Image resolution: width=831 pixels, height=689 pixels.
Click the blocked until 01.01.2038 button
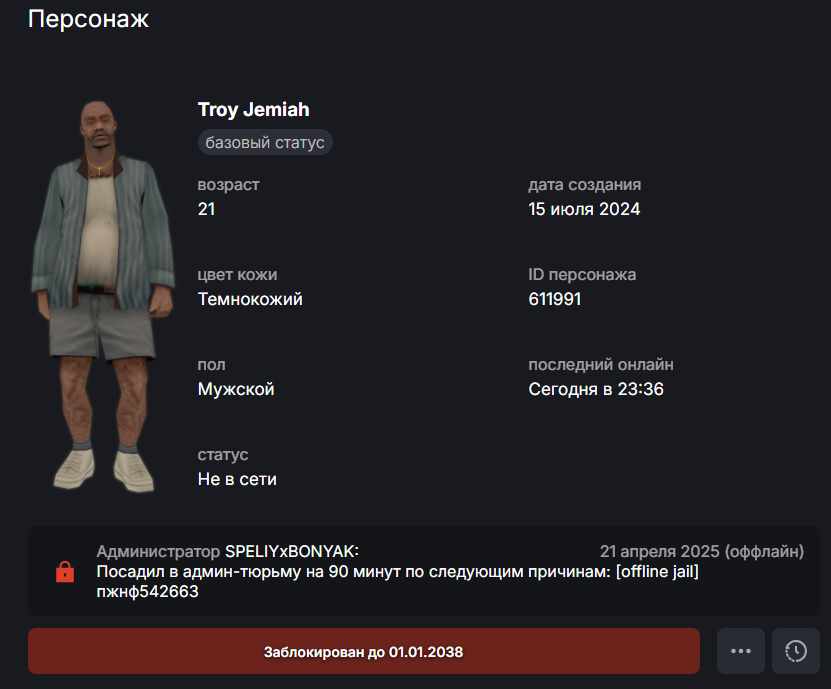364,651
